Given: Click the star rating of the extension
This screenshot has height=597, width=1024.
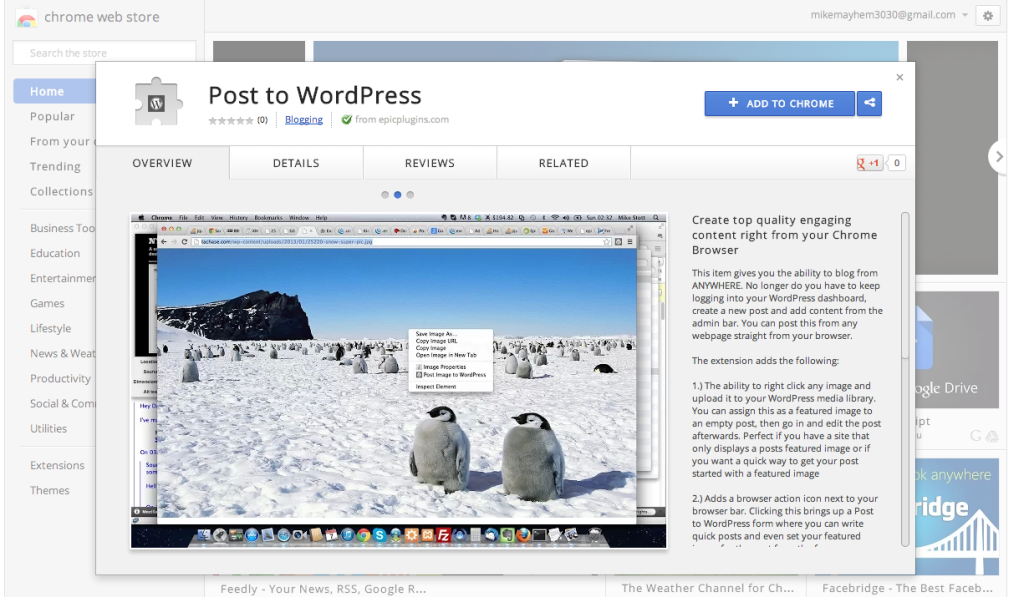Looking at the screenshot, I should click(x=231, y=120).
